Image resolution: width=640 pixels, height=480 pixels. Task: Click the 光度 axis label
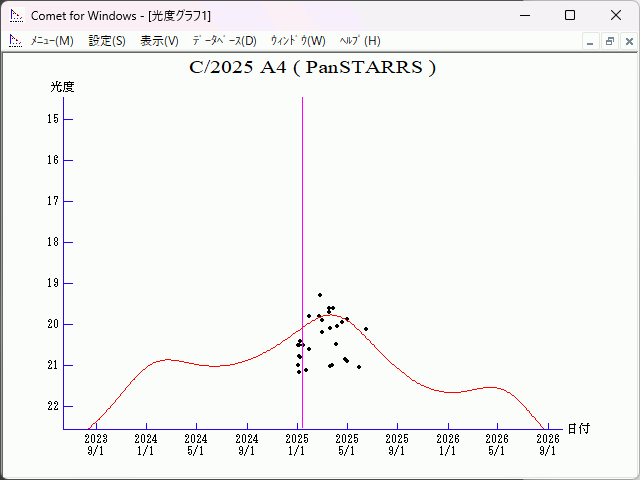63,87
